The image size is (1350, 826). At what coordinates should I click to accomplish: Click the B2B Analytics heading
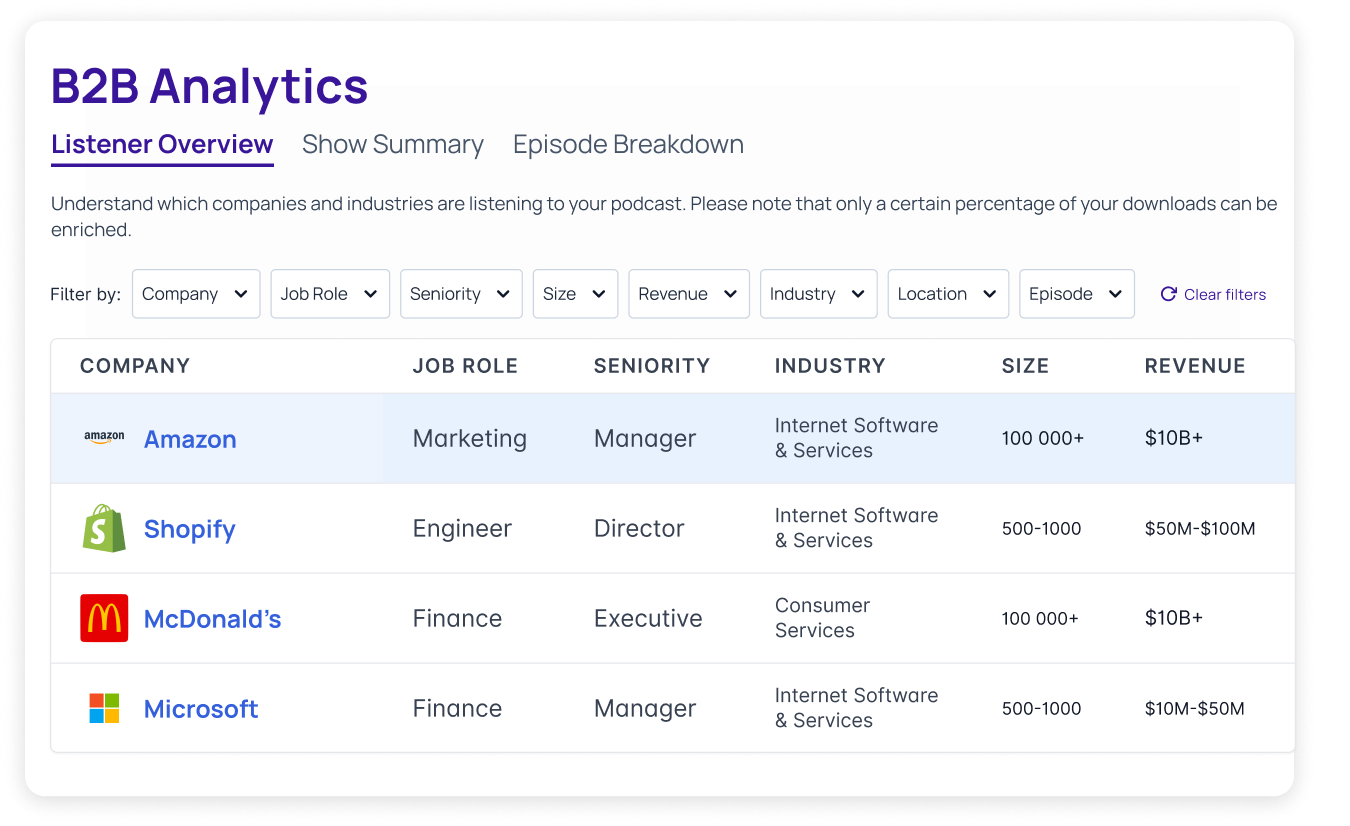[x=210, y=86]
